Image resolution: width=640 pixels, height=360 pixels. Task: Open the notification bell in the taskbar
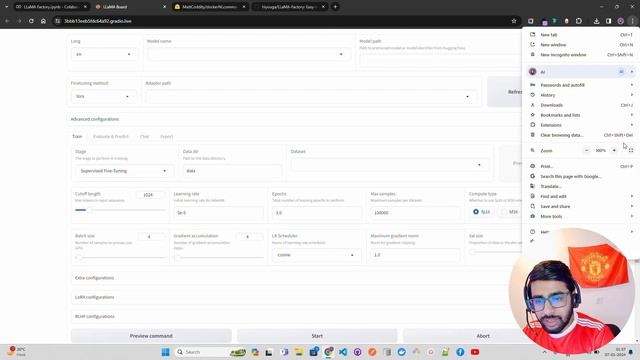click(631, 352)
